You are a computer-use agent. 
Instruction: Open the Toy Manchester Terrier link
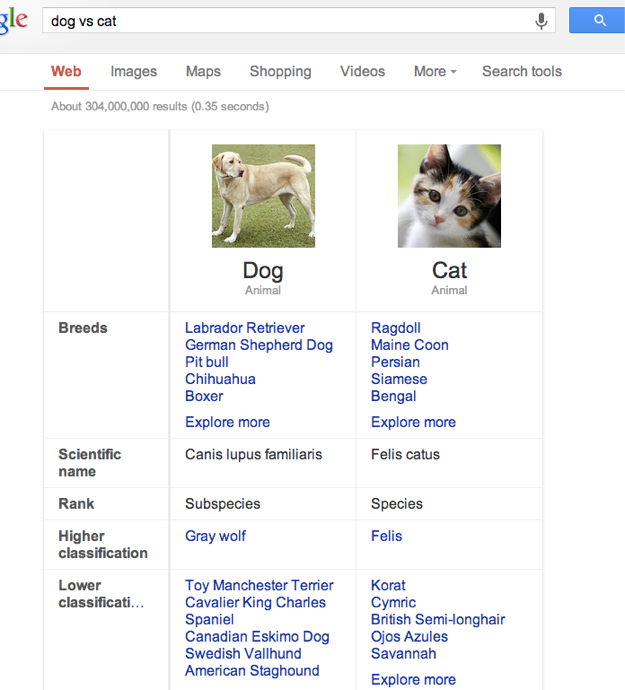point(259,585)
